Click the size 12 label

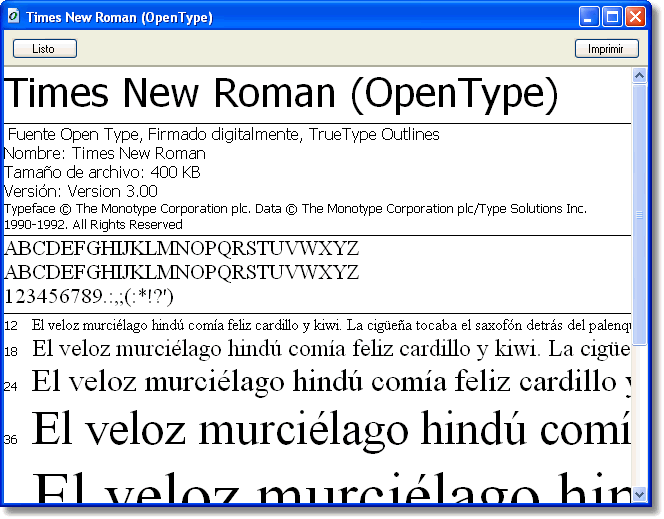tap(11, 326)
